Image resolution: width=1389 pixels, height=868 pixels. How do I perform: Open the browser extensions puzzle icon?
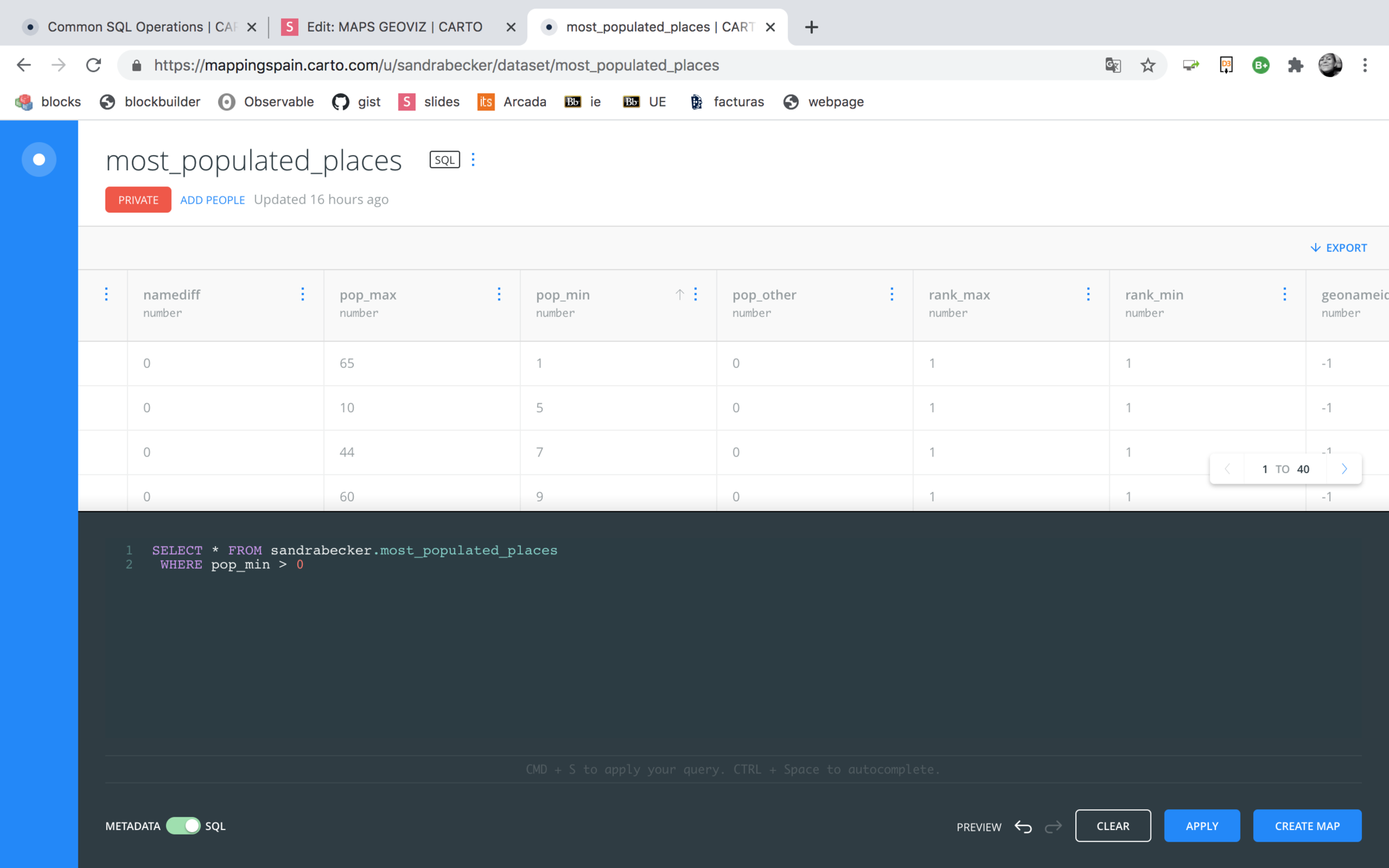1295,65
